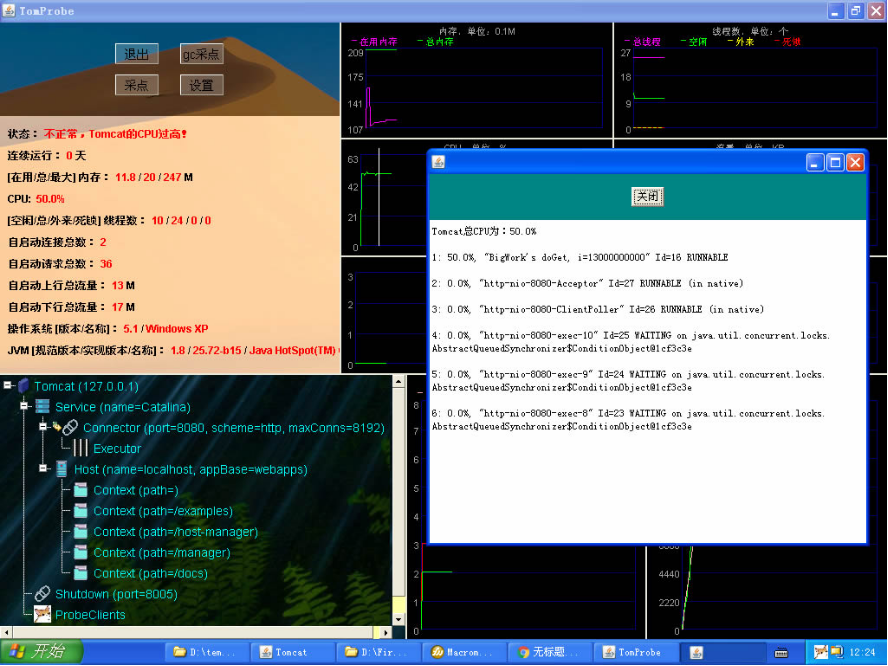Click the 退出 exit button
The image size is (888, 666).
point(136,54)
